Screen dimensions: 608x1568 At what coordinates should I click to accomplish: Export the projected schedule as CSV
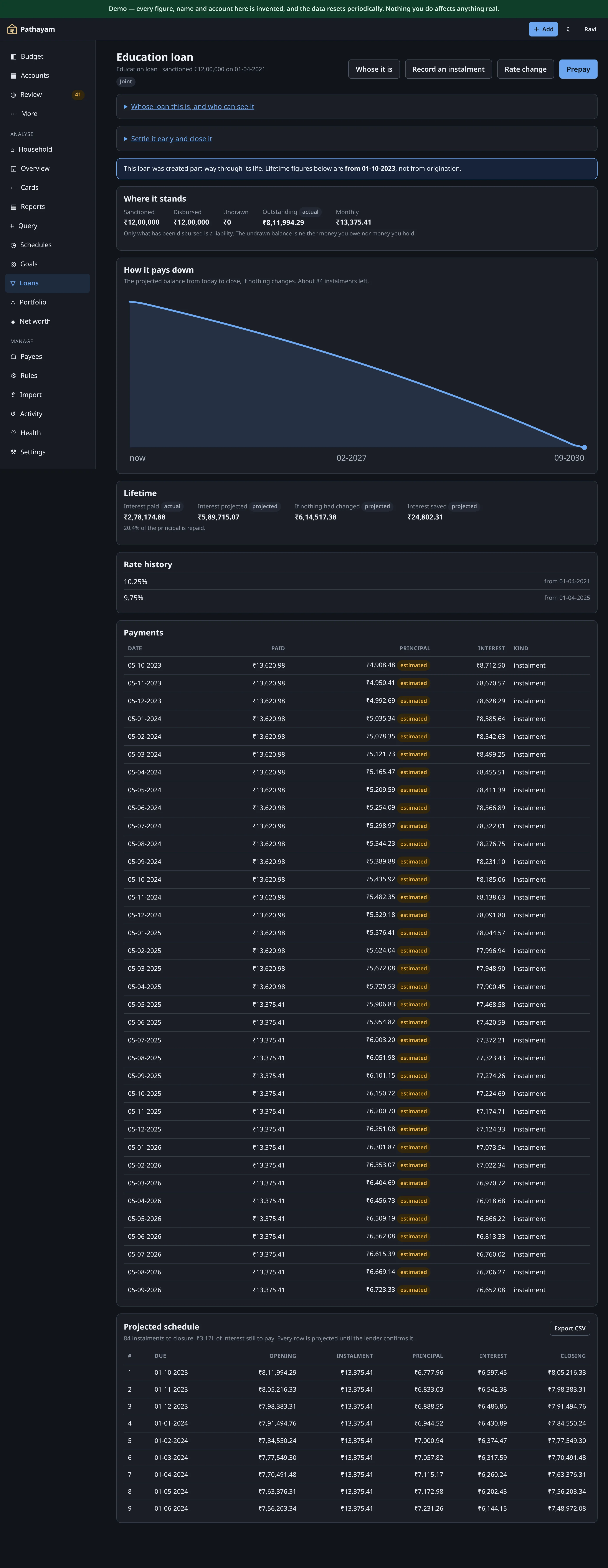click(x=570, y=1328)
